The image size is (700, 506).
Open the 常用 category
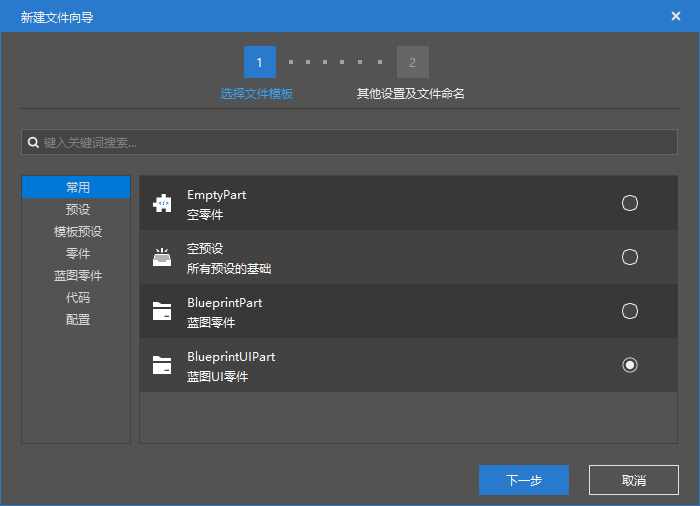77,187
